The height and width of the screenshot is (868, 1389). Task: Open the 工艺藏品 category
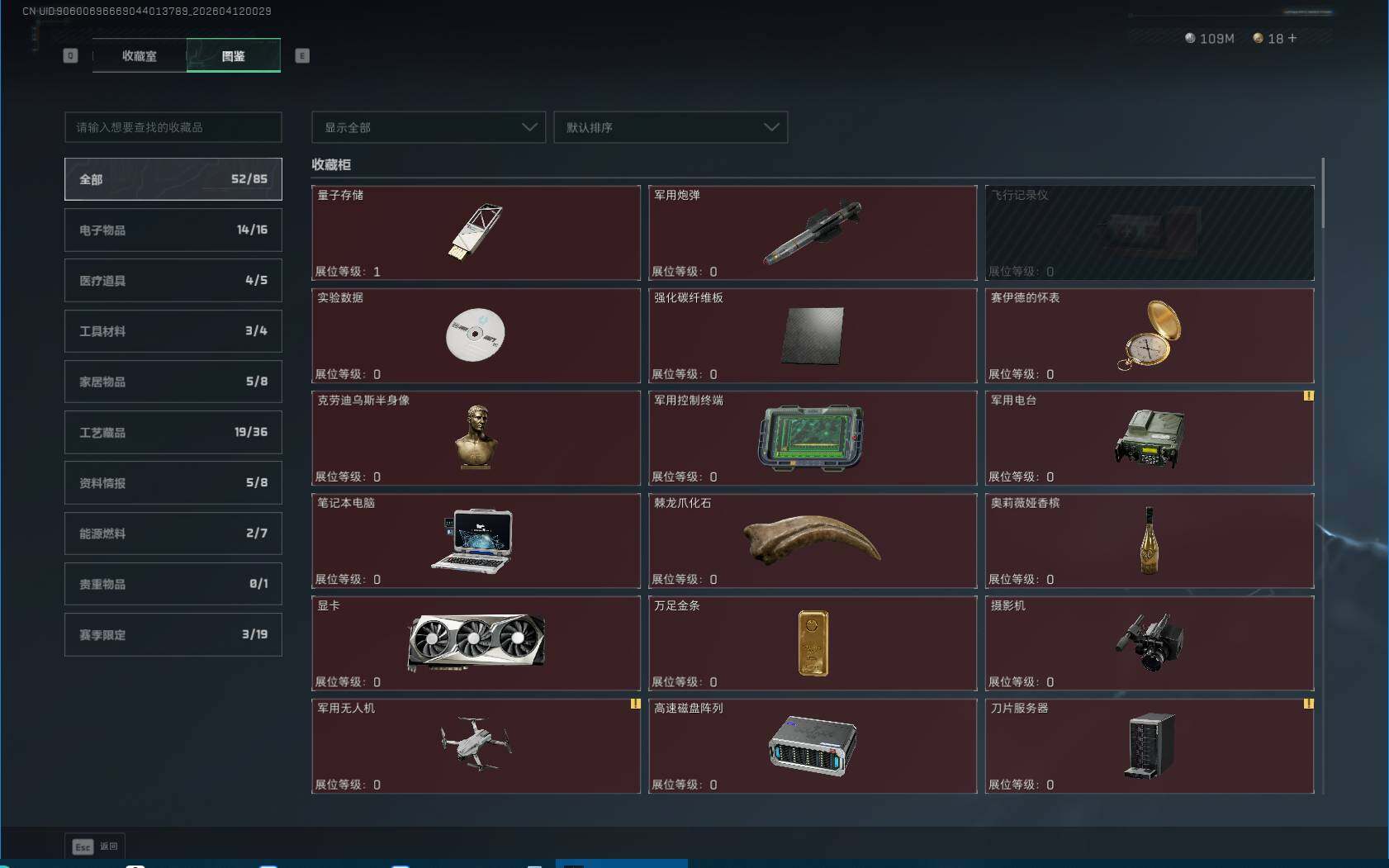click(173, 432)
